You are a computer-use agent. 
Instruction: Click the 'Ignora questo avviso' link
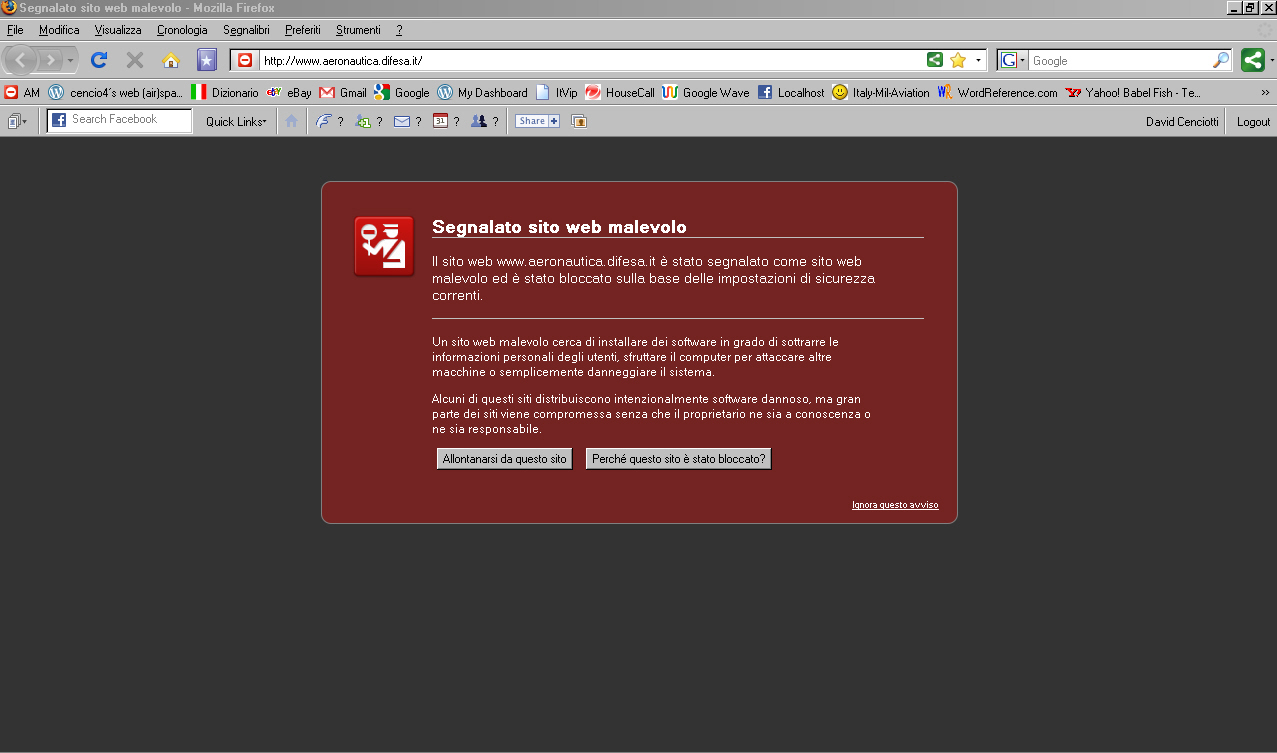pyautogui.click(x=895, y=505)
